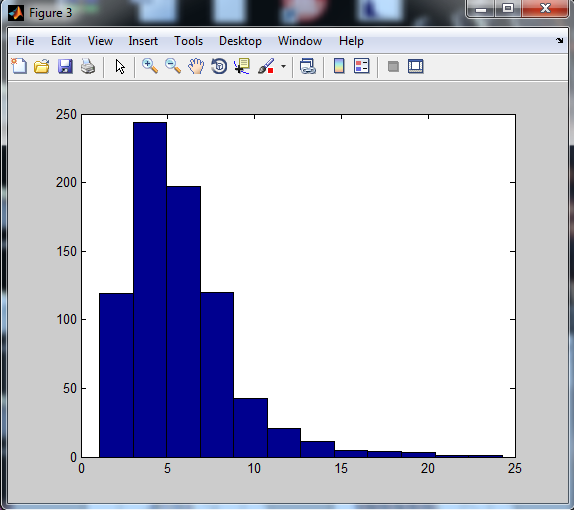Insert a legend from the toolbar
The image size is (574, 510).
[362, 67]
